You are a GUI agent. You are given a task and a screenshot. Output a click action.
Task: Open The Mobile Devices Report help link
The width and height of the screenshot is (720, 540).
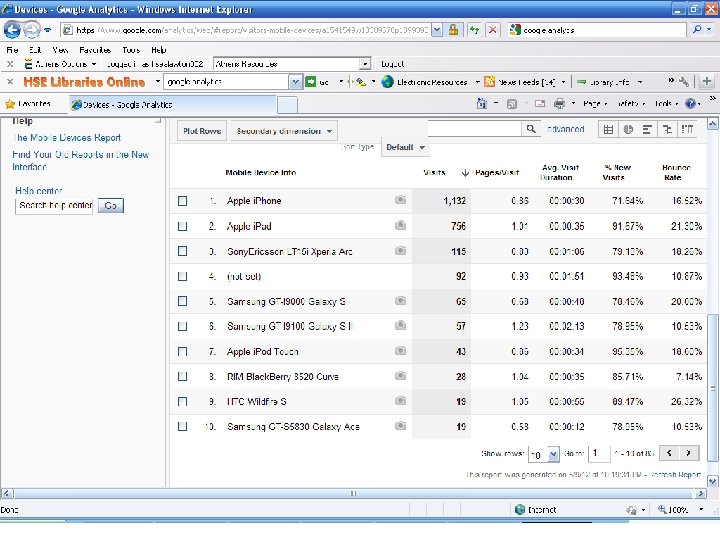pyautogui.click(x=67, y=137)
